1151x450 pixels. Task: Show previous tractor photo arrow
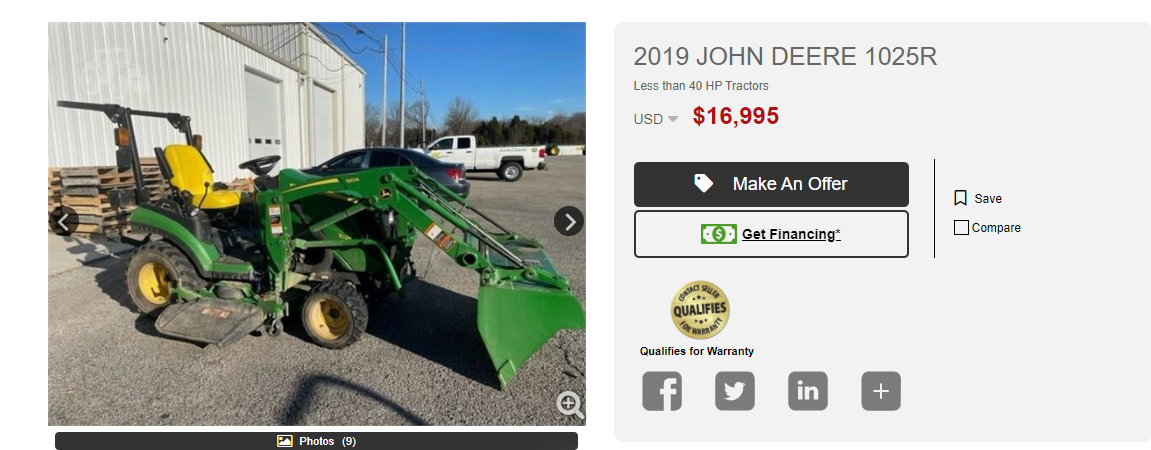[64, 221]
